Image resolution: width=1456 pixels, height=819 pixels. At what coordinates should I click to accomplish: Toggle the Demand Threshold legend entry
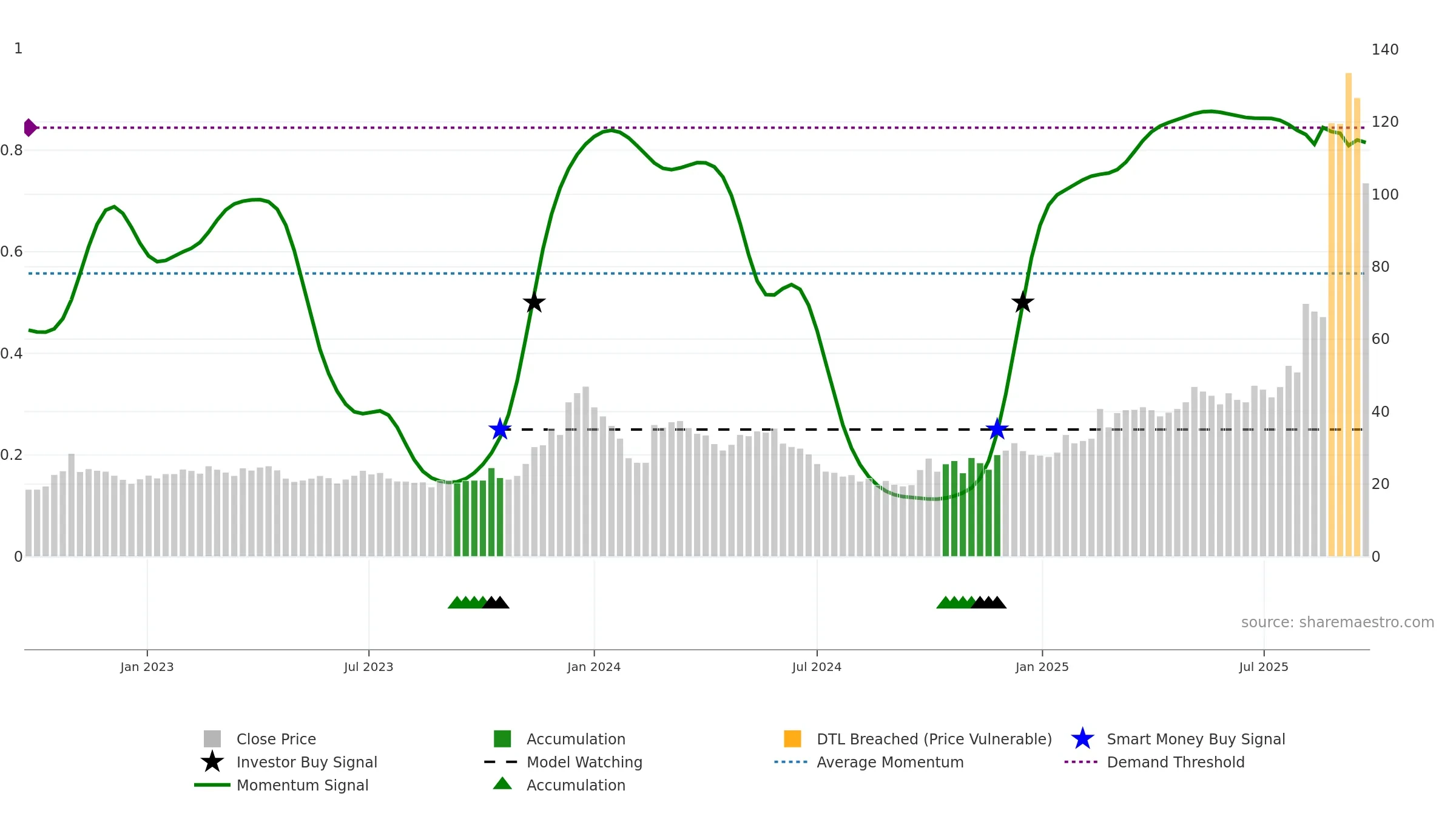pyautogui.click(x=1154, y=762)
